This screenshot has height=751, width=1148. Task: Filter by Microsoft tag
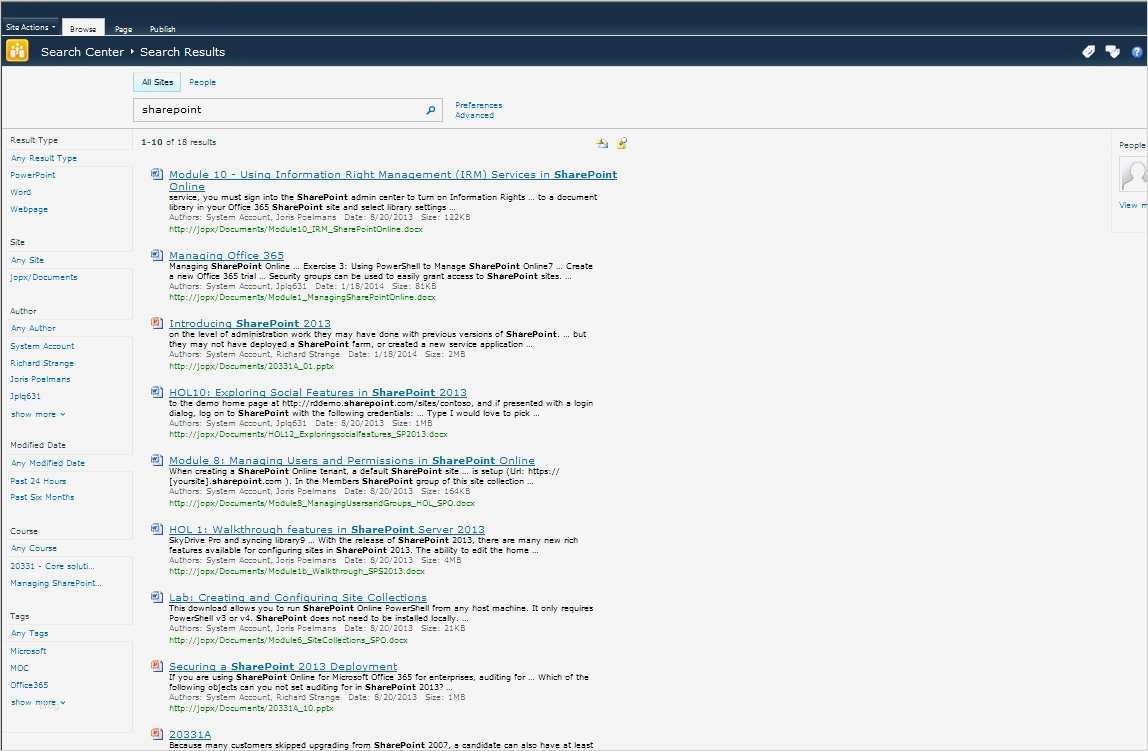29,651
